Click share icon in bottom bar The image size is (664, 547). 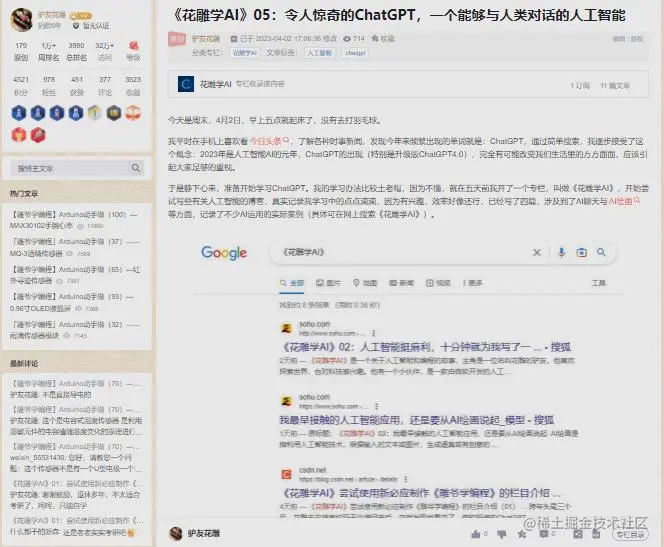(578, 534)
